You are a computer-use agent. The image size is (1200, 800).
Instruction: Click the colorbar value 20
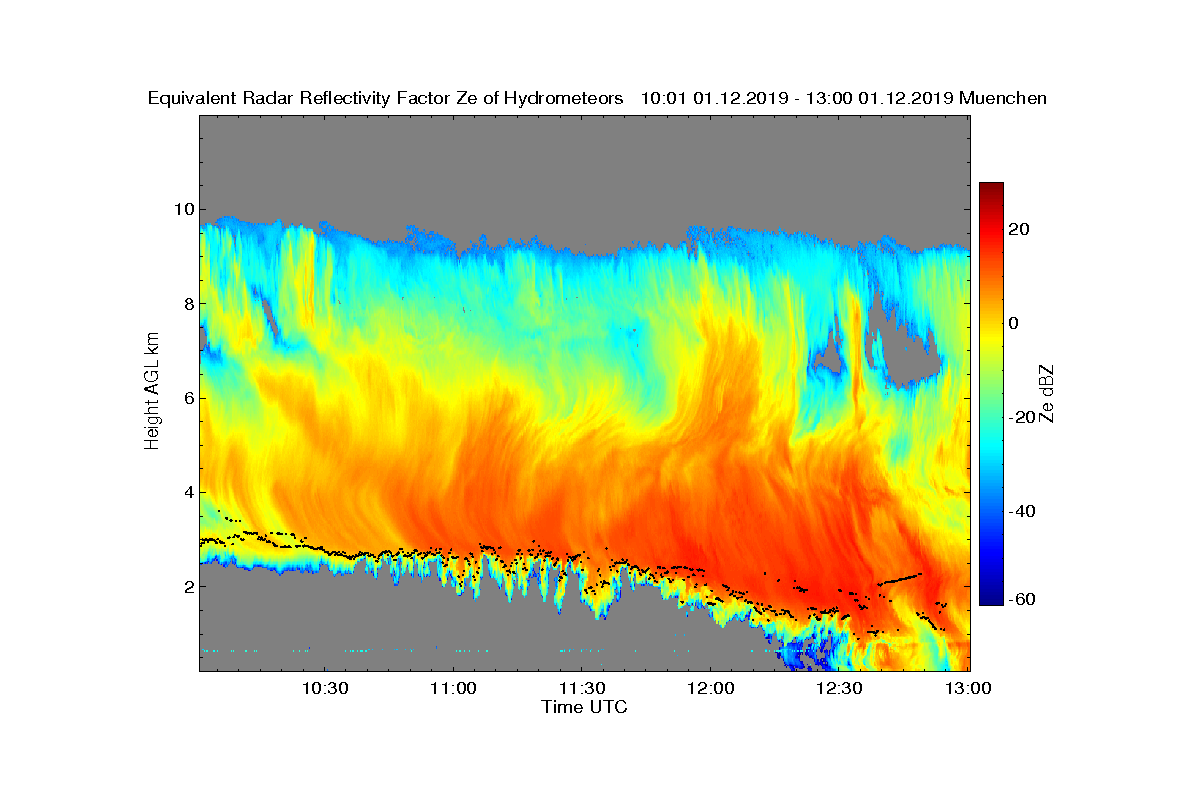coord(1020,229)
